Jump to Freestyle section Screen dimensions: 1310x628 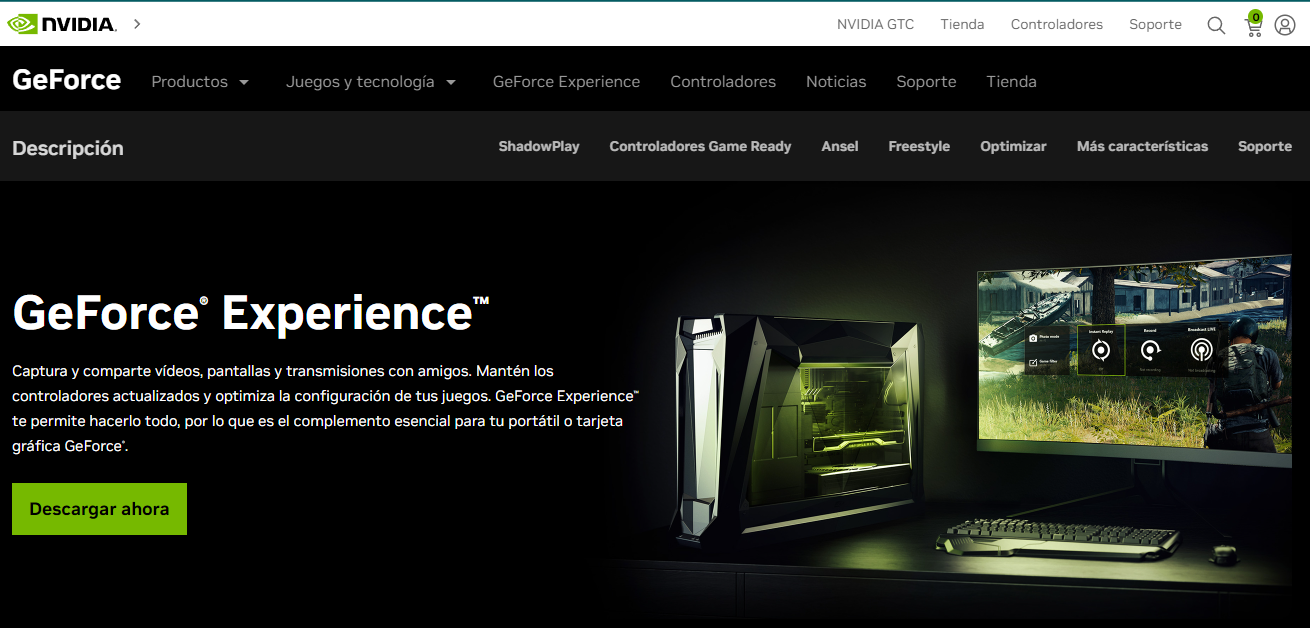pos(919,146)
